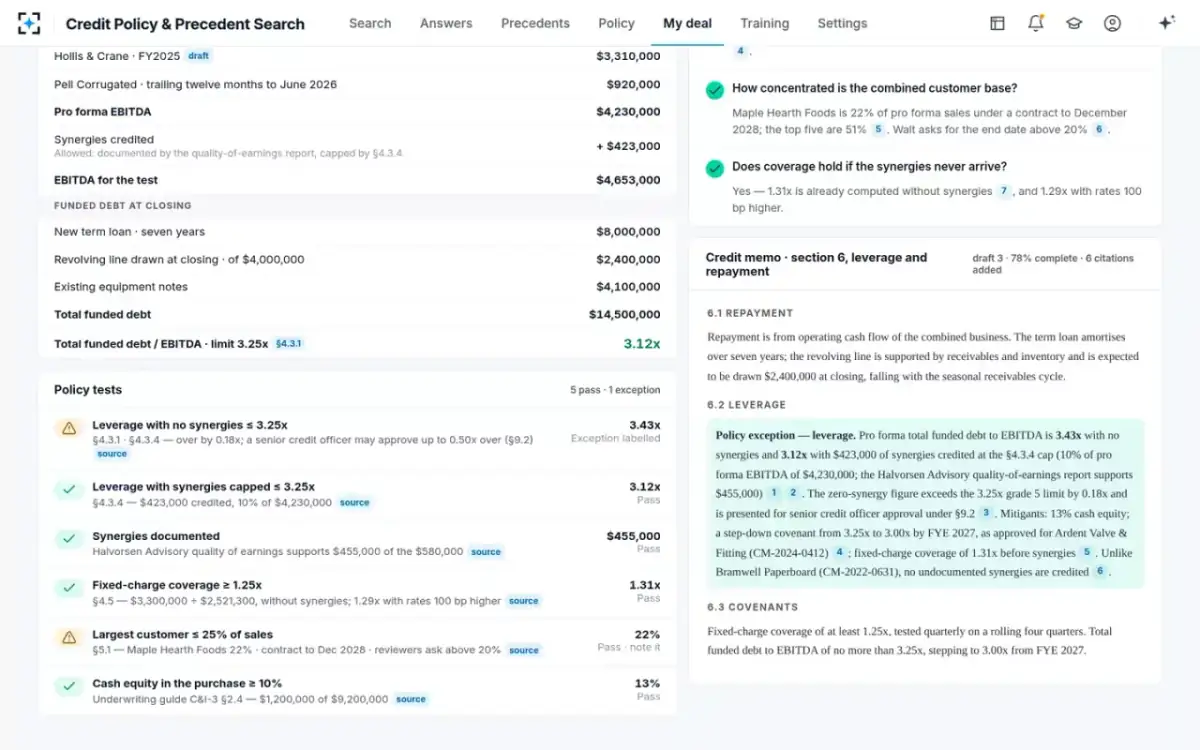
Task: Select the Policy tab
Action: tap(616, 23)
